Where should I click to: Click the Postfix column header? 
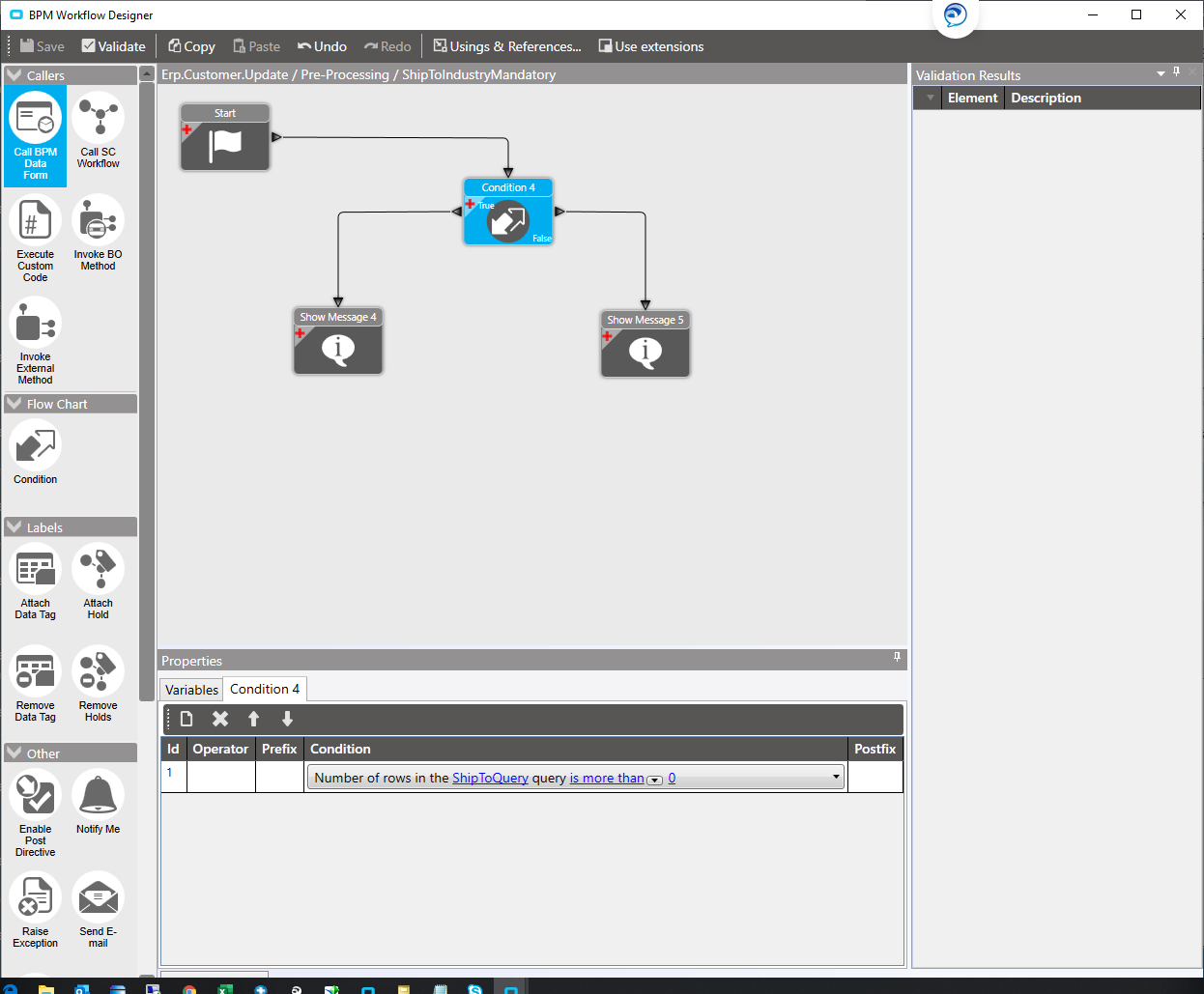coord(874,749)
